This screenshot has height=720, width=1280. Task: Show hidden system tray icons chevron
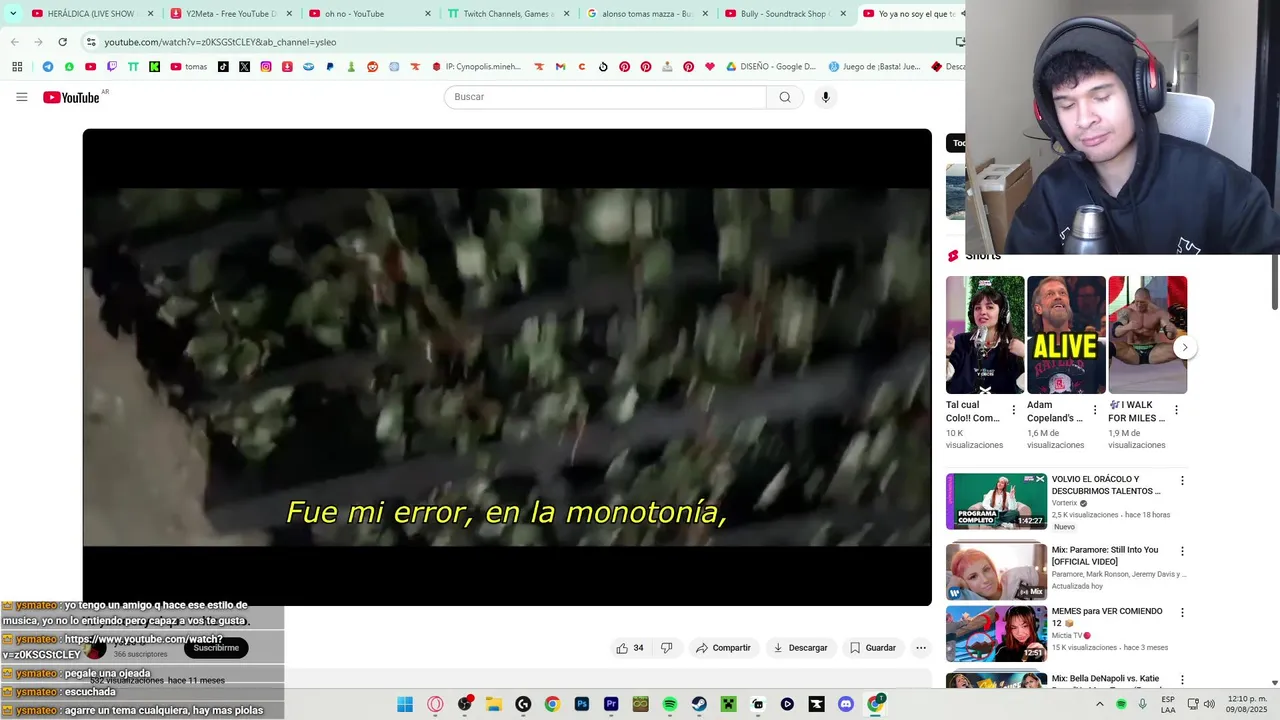(1099, 704)
